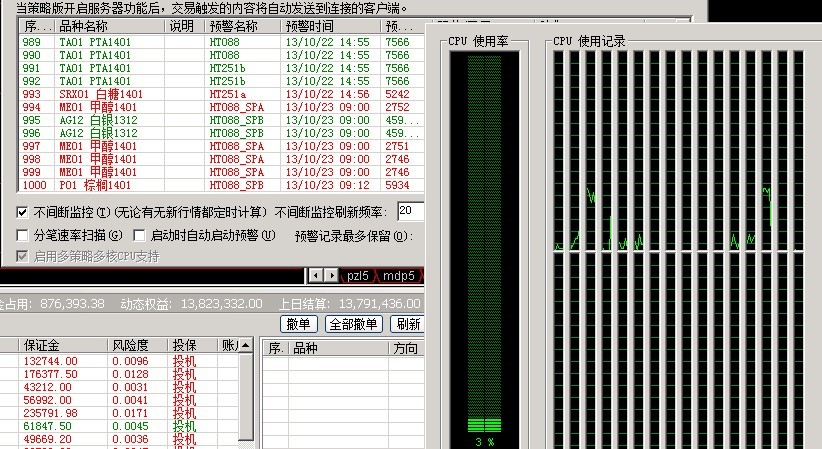The image size is (822, 449).
Task: Switch to the pzl5 tab
Action: coord(357,275)
